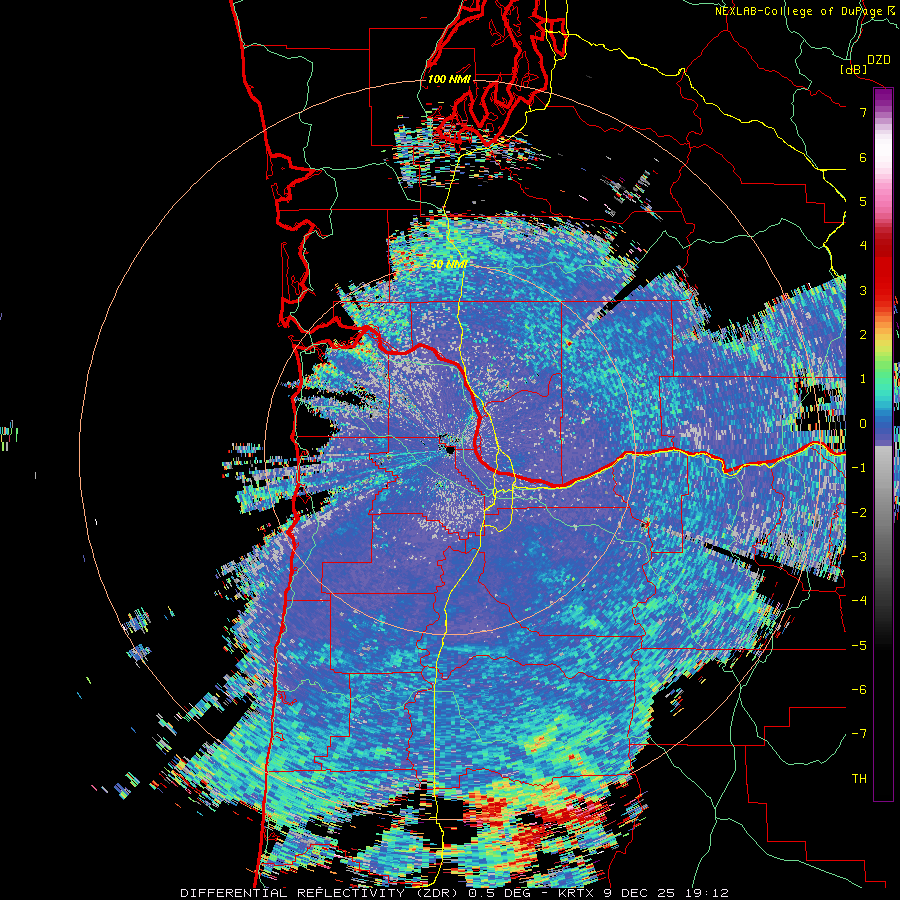Click the -5 value on the color scale
This screenshot has height=900, width=900.
click(x=859, y=646)
